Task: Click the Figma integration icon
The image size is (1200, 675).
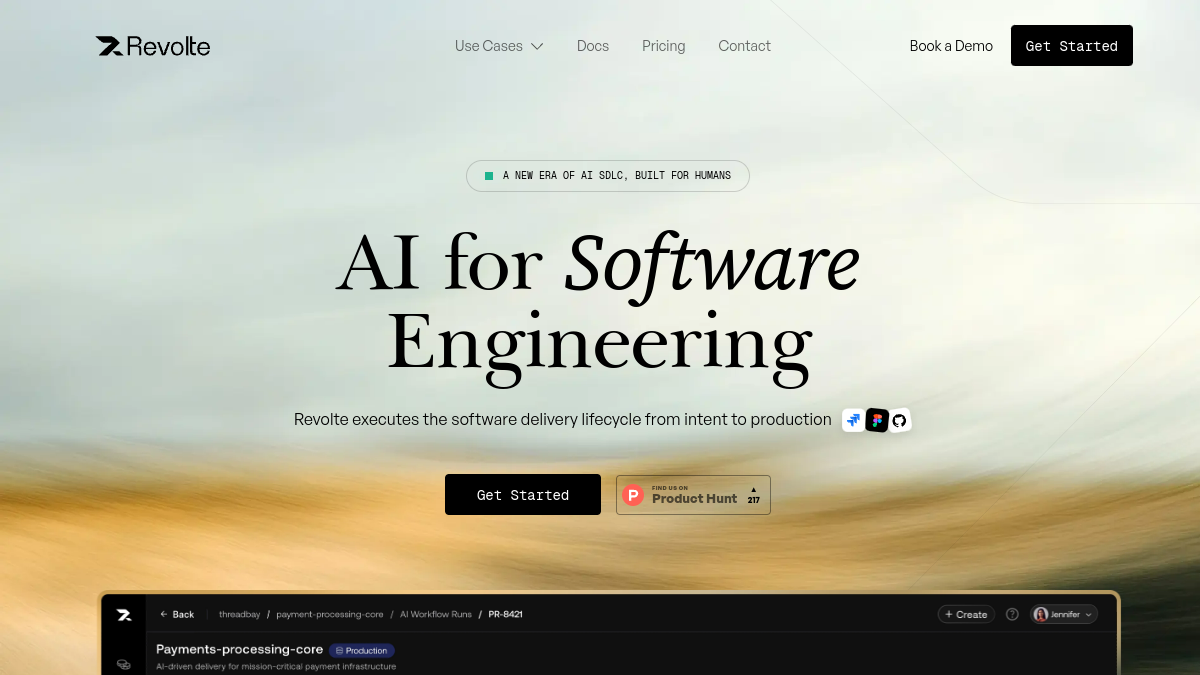Action: (x=877, y=420)
